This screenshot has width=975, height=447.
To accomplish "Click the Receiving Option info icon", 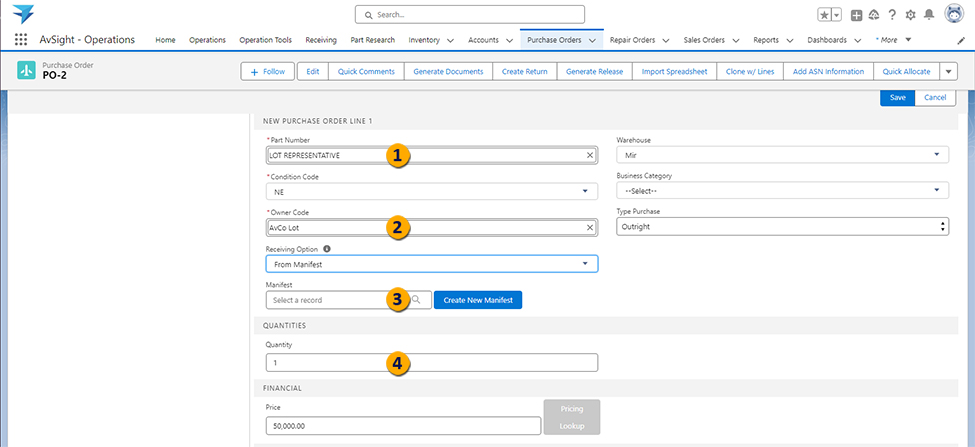I will coord(327,249).
